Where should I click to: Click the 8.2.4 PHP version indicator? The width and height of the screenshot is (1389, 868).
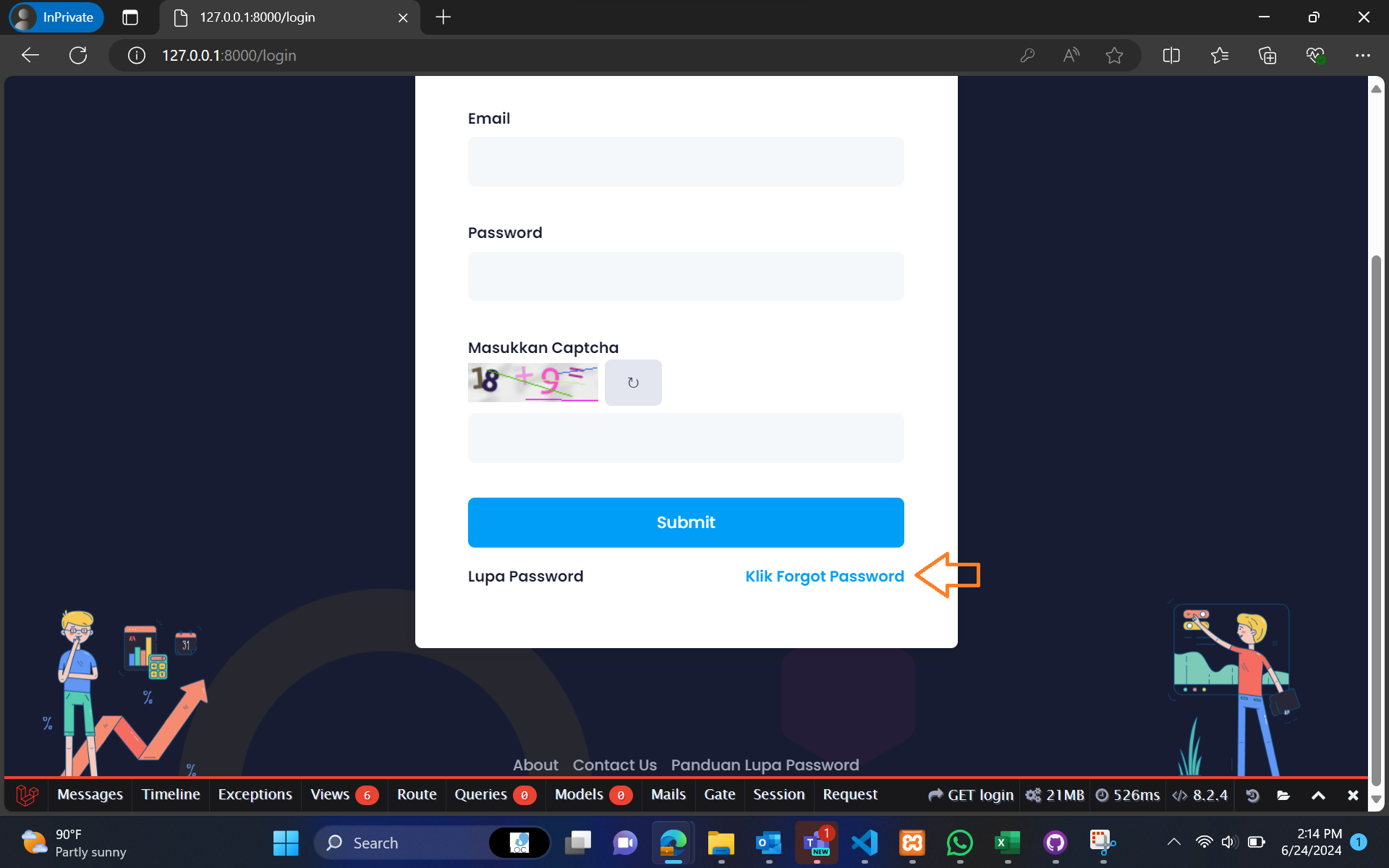click(1199, 795)
